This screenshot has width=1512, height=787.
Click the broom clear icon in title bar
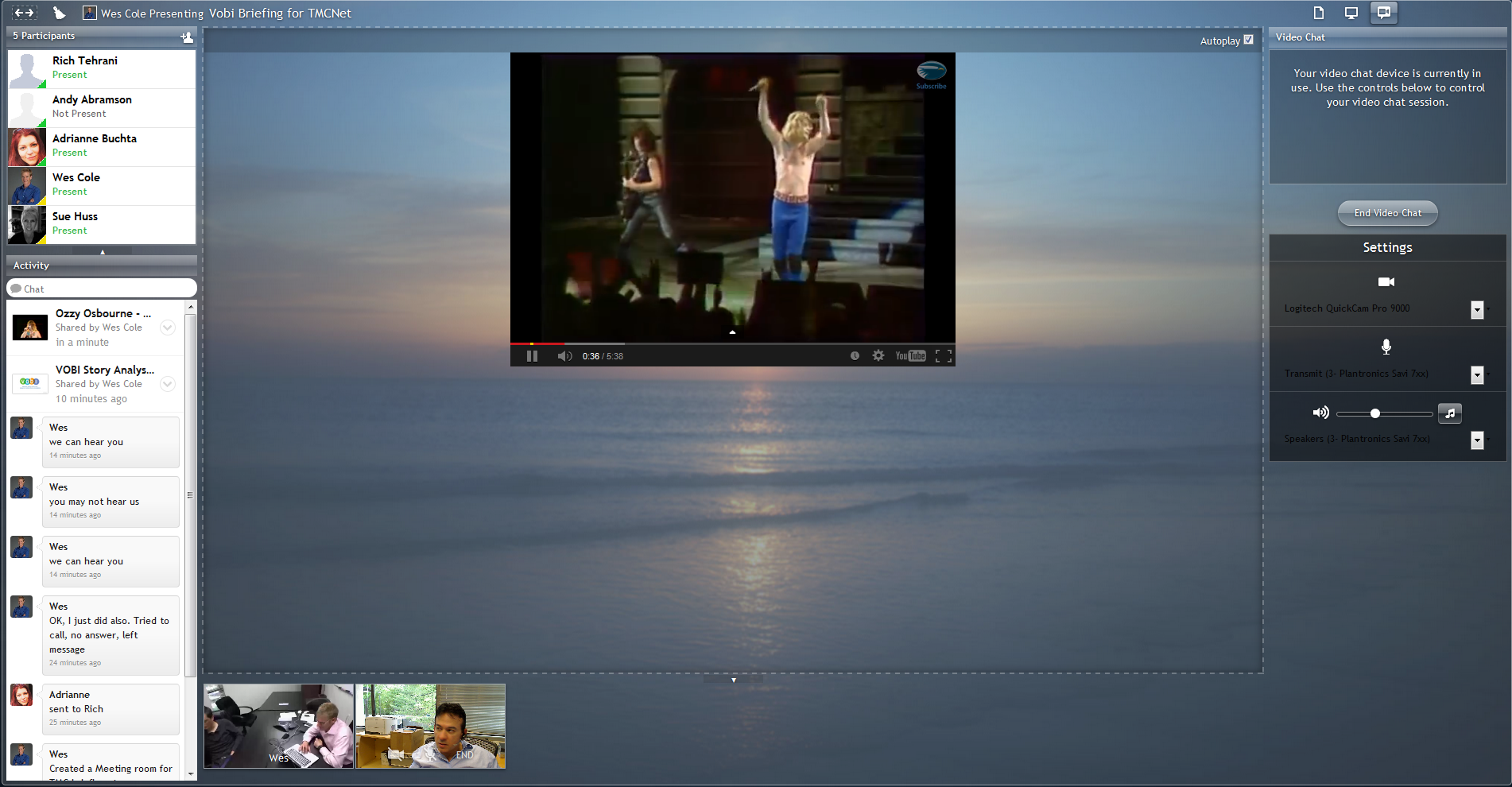click(59, 13)
